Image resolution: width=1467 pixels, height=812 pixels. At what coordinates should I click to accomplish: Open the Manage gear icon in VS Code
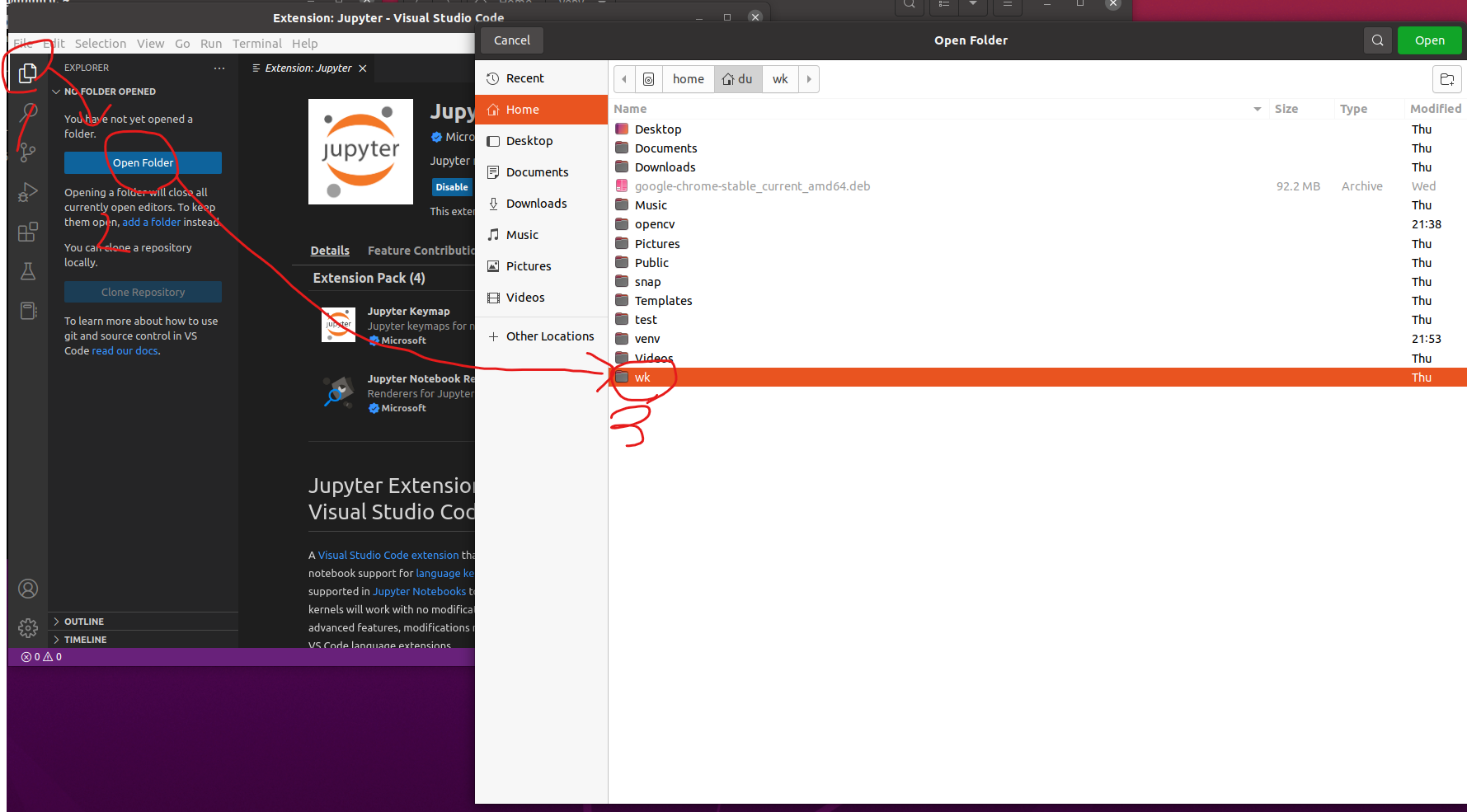click(x=28, y=628)
